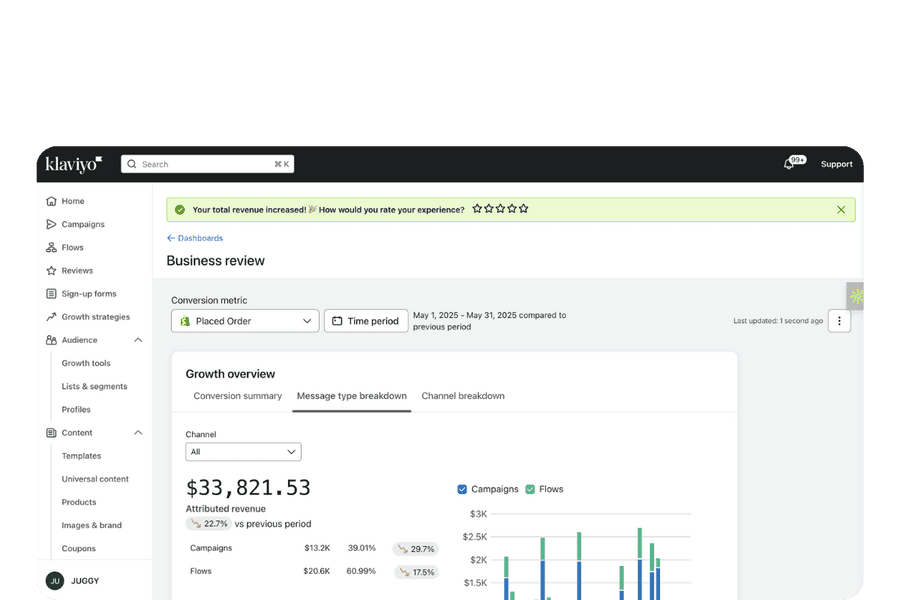The width and height of the screenshot is (900, 600).
Task: Open the Channel All dropdown
Action: pos(243,452)
